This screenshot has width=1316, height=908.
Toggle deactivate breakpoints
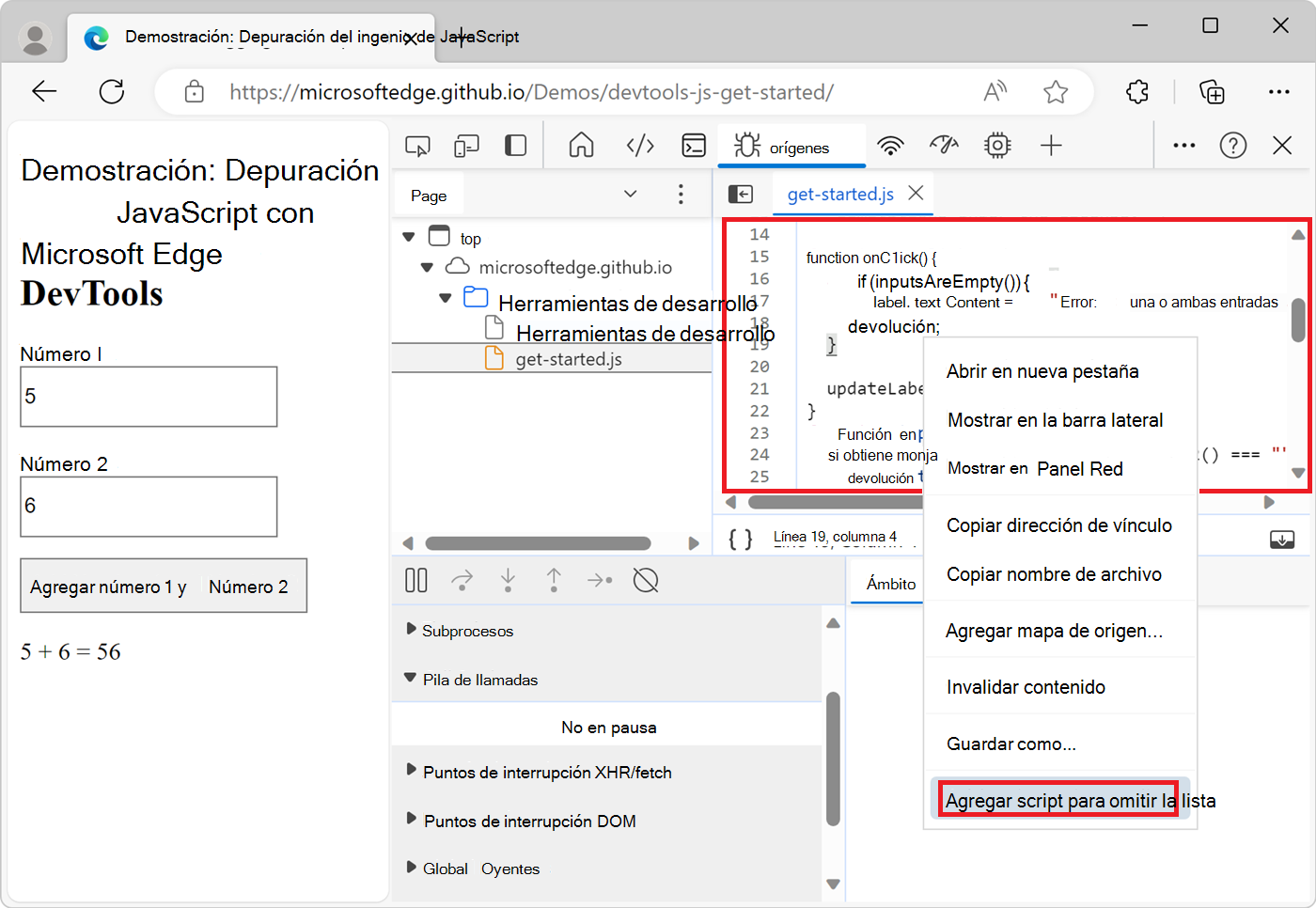[646, 580]
